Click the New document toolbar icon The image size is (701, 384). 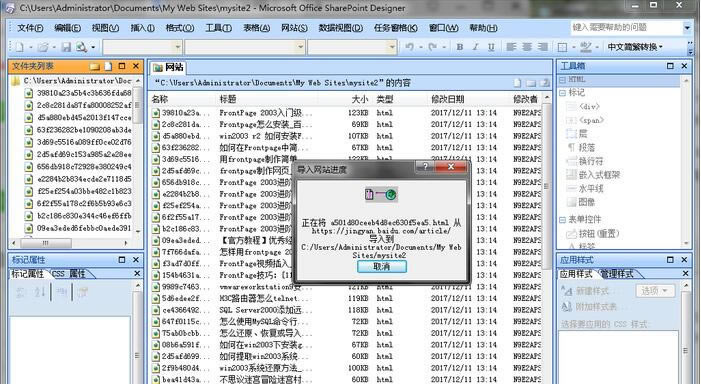pyautogui.click(x=19, y=47)
